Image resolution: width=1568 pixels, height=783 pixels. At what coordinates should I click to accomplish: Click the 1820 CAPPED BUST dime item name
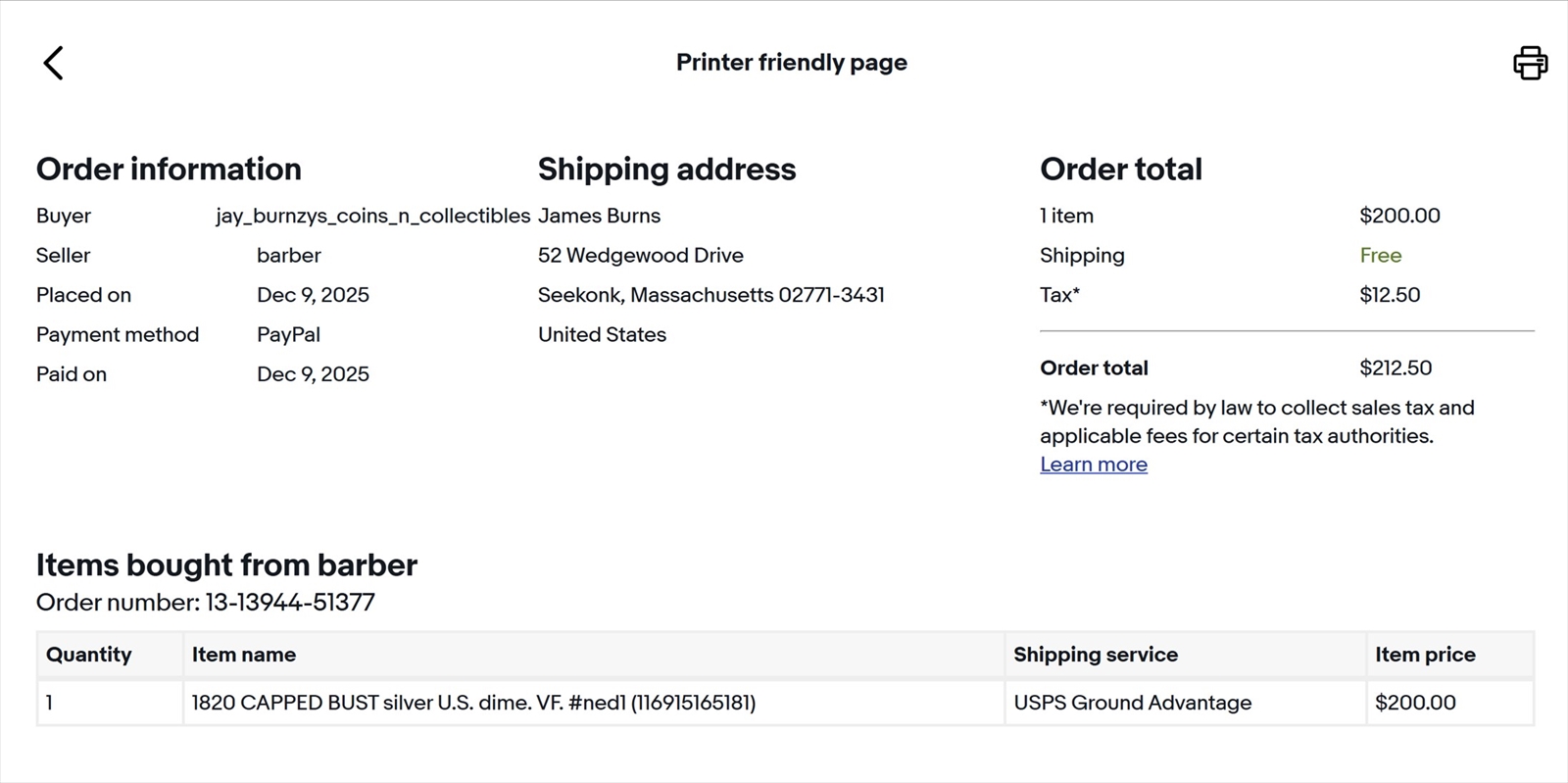pyautogui.click(x=473, y=703)
